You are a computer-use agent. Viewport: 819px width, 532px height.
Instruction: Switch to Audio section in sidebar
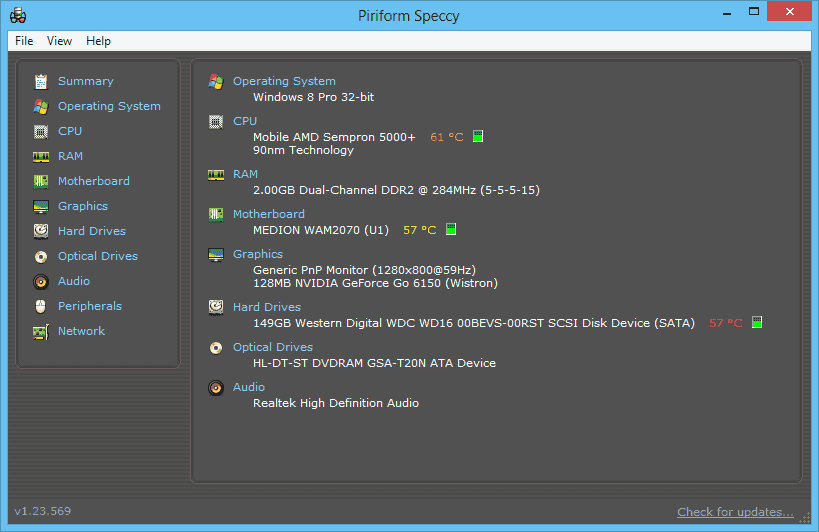(x=74, y=281)
